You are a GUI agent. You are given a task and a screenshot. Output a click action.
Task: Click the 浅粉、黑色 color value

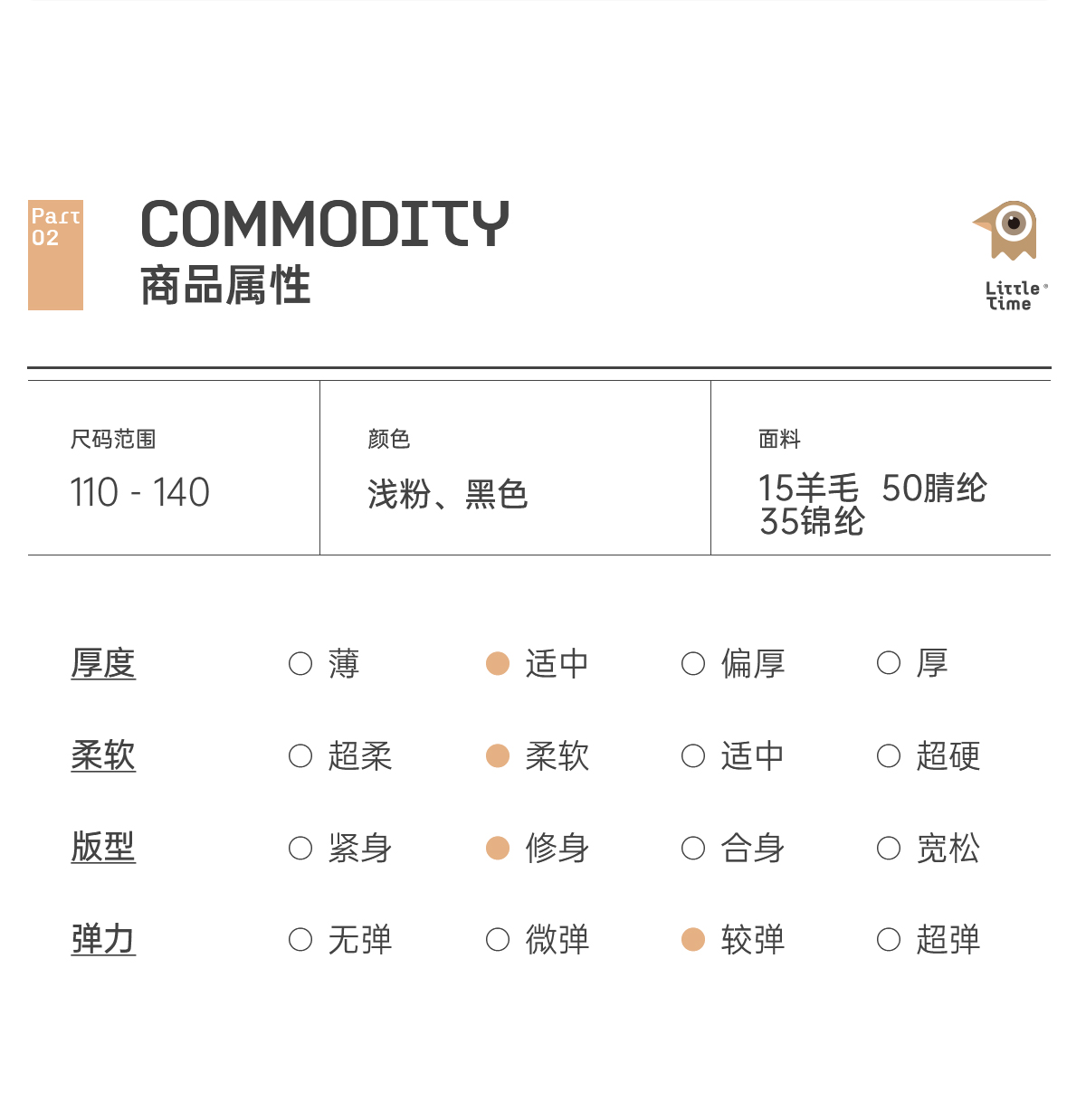click(x=448, y=495)
